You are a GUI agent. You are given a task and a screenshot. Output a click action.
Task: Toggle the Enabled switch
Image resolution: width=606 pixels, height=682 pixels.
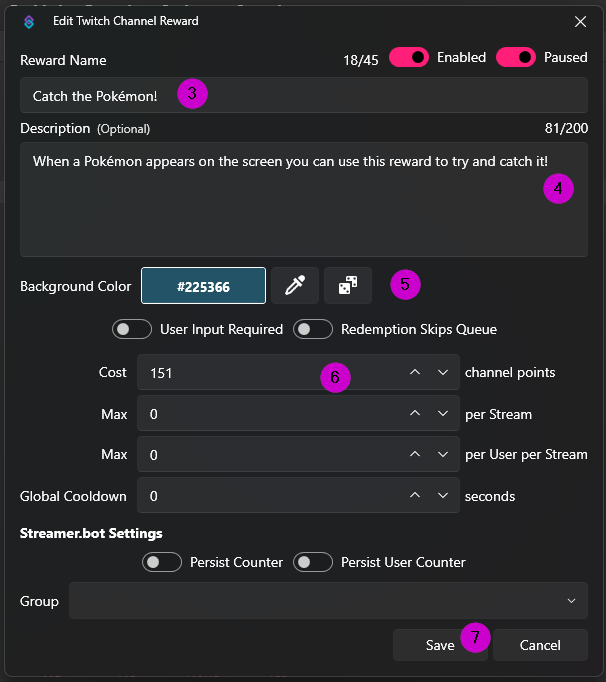pos(409,57)
